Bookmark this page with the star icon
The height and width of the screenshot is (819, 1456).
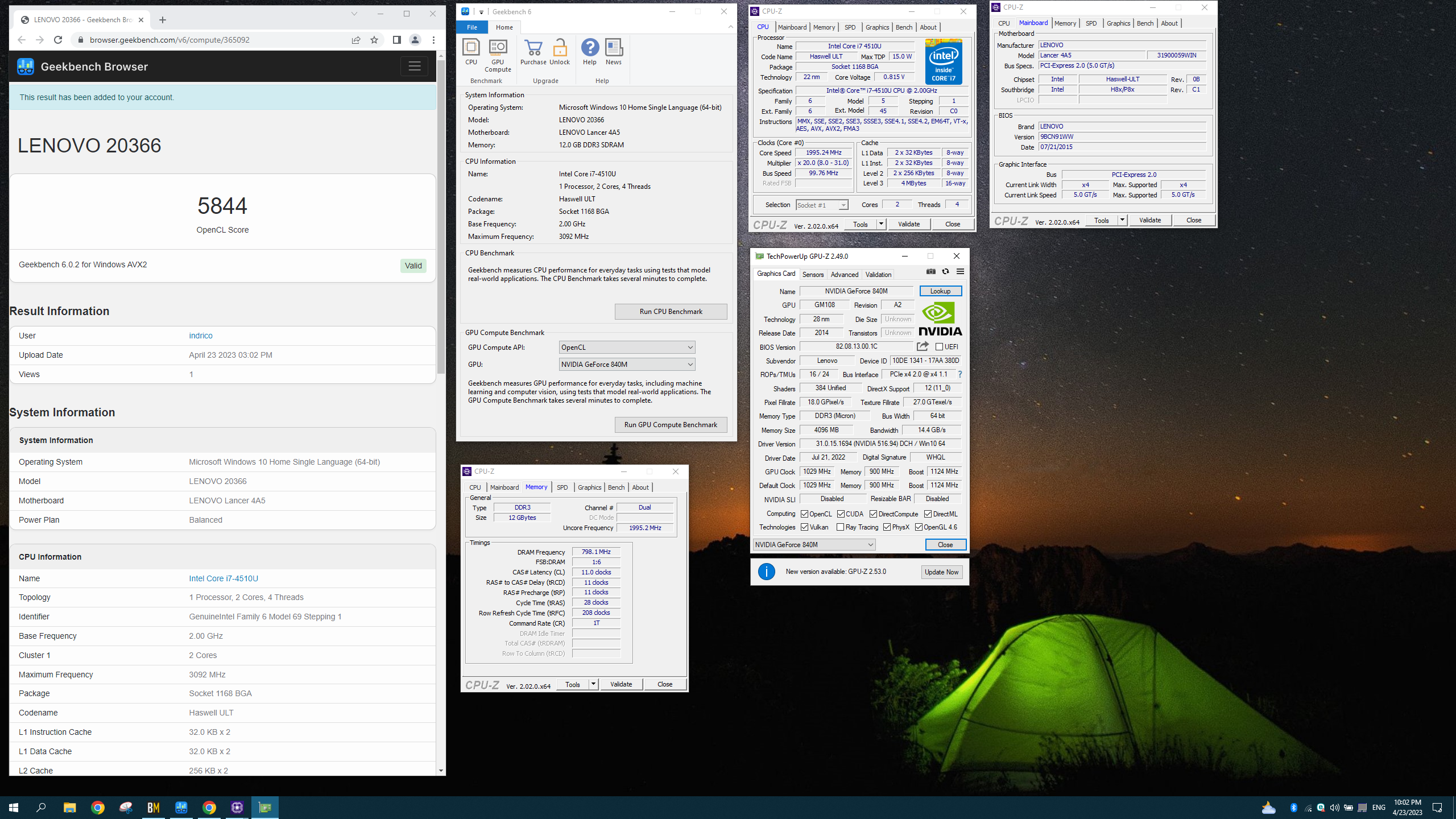click(x=374, y=40)
